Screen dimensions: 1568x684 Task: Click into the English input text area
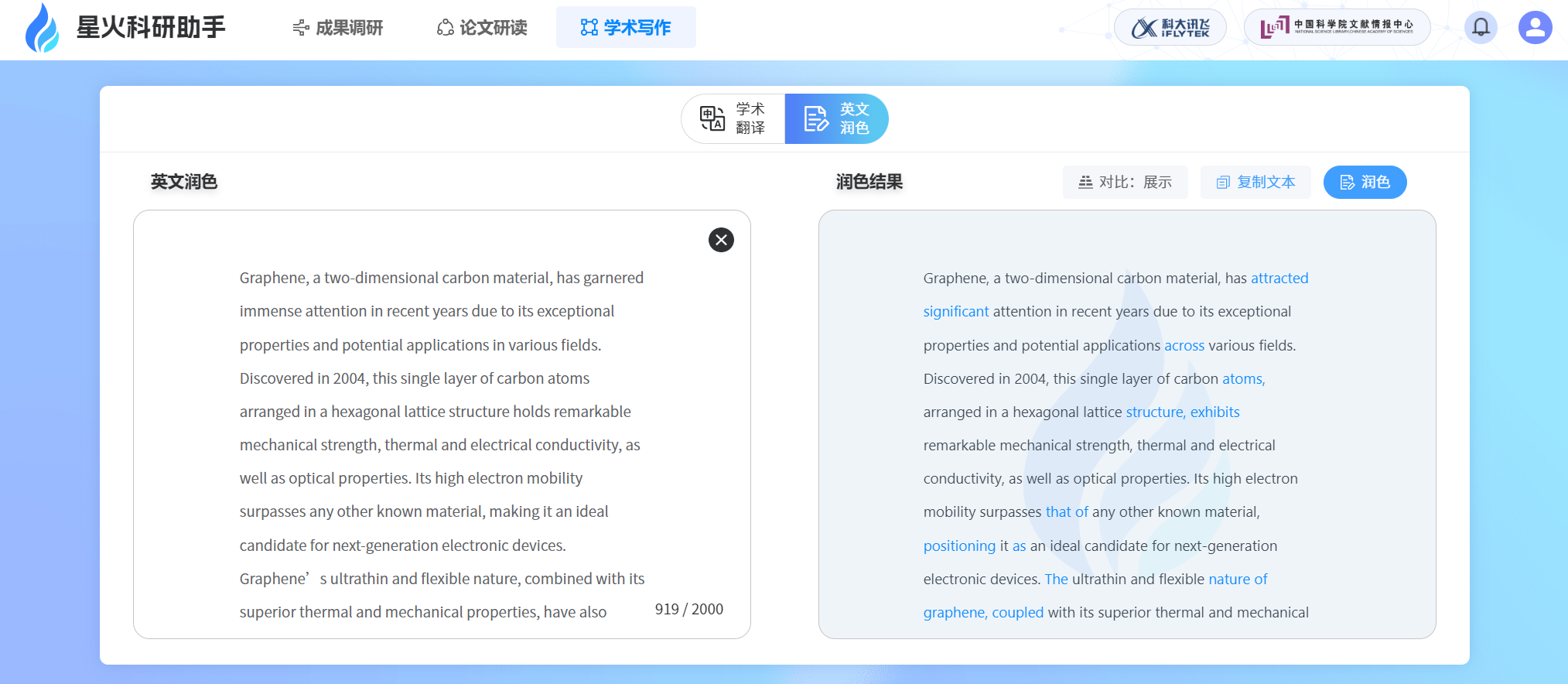(441, 426)
